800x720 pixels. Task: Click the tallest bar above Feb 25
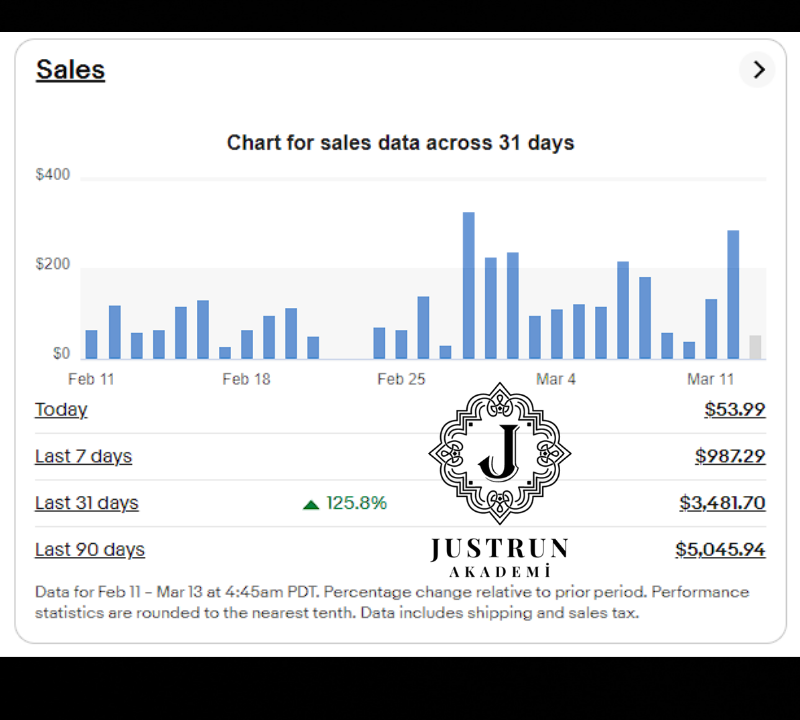point(469,280)
